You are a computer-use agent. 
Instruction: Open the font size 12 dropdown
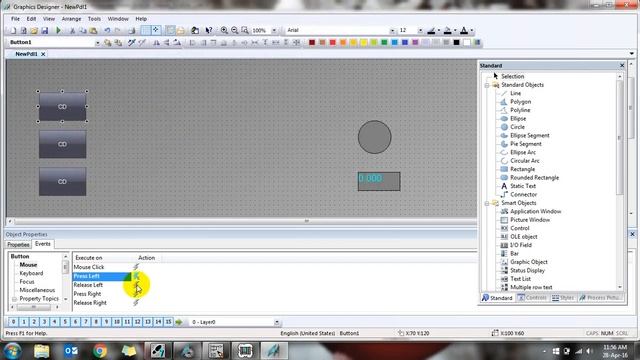(420, 31)
